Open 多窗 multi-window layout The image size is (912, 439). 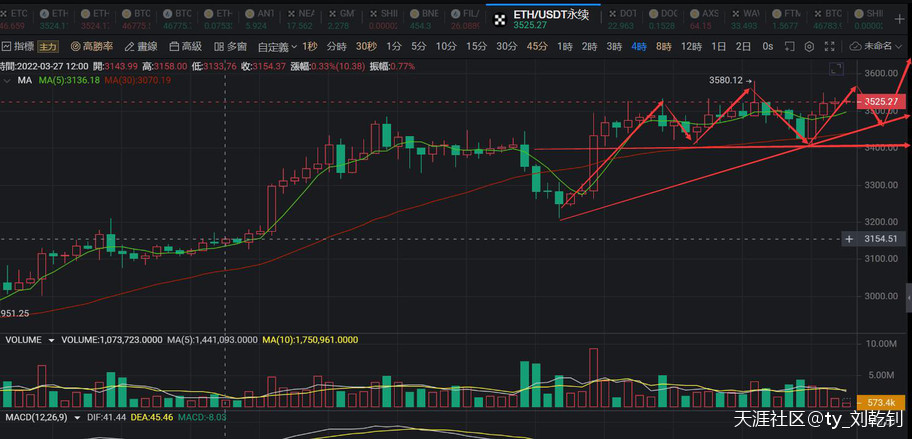231,46
